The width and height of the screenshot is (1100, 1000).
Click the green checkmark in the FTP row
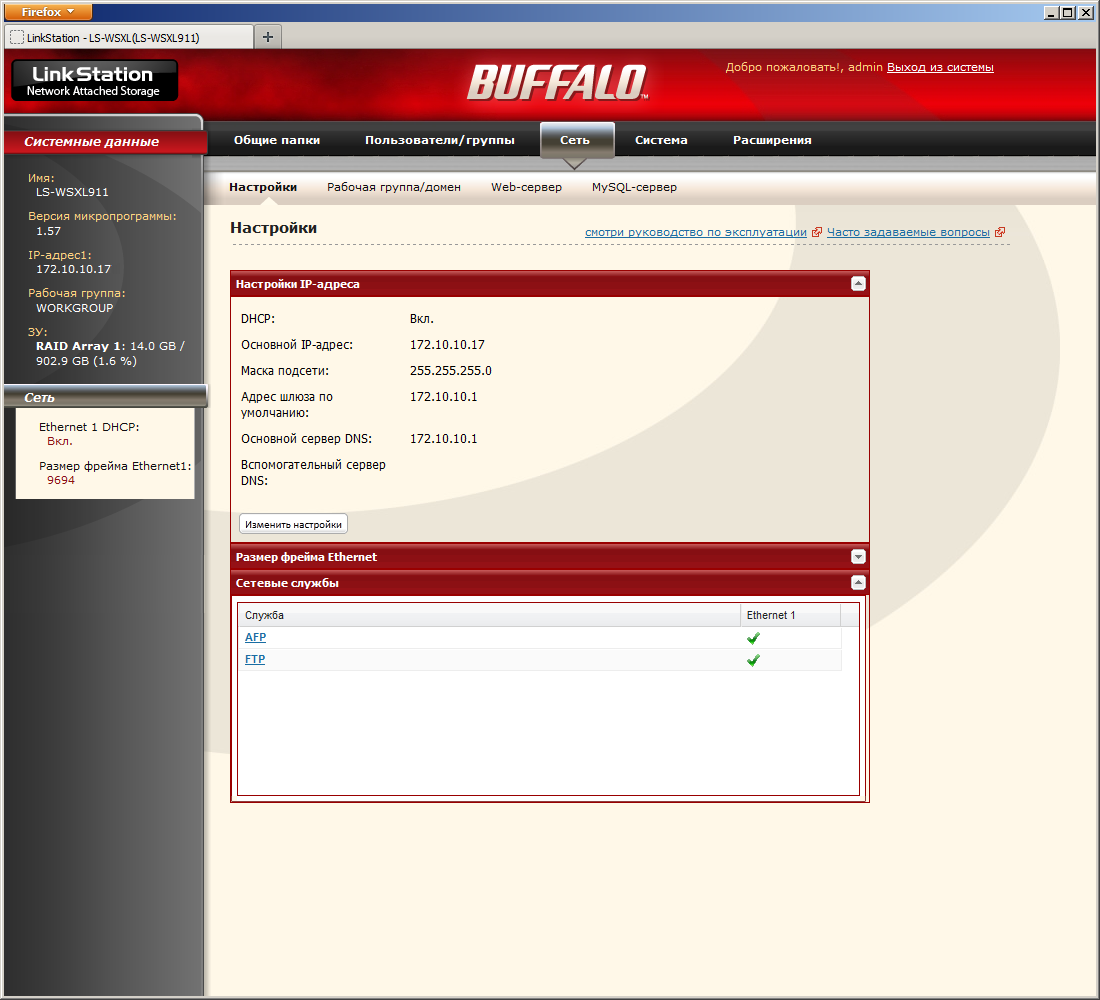[x=753, y=660]
